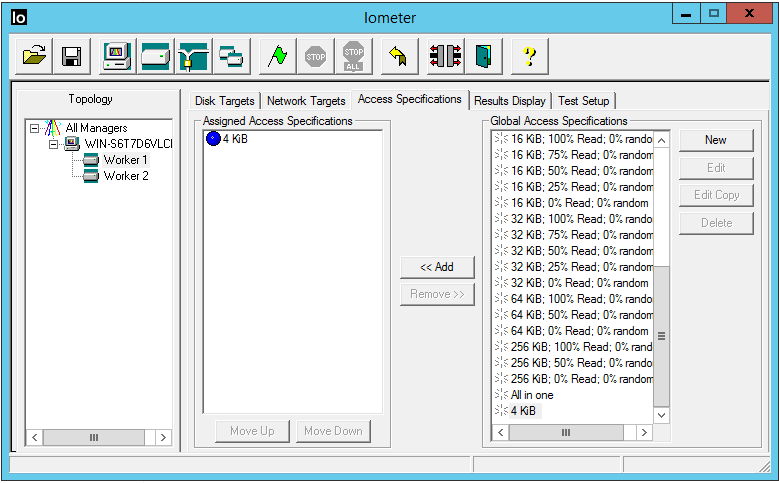The image size is (779, 483).
Task: Select Worker 2 in the topology tree
Action: pos(126,176)
